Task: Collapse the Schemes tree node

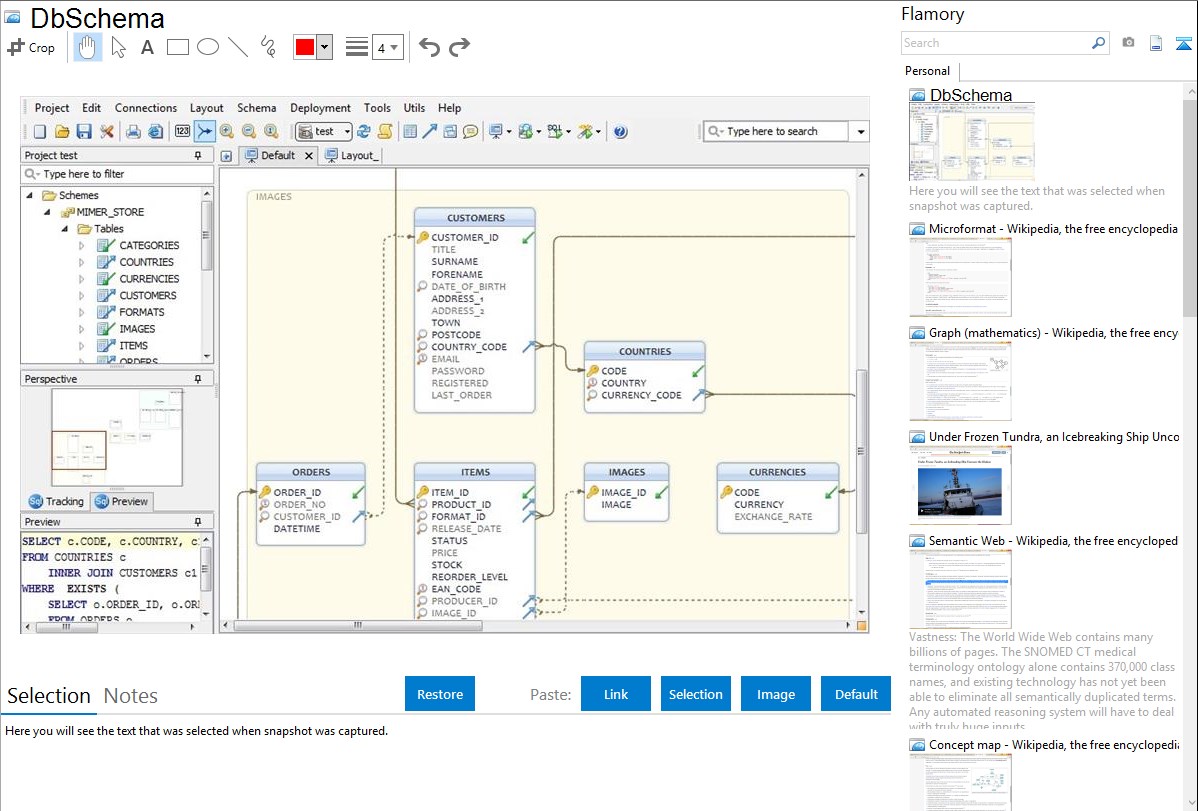Action: [x=30, y=196]
